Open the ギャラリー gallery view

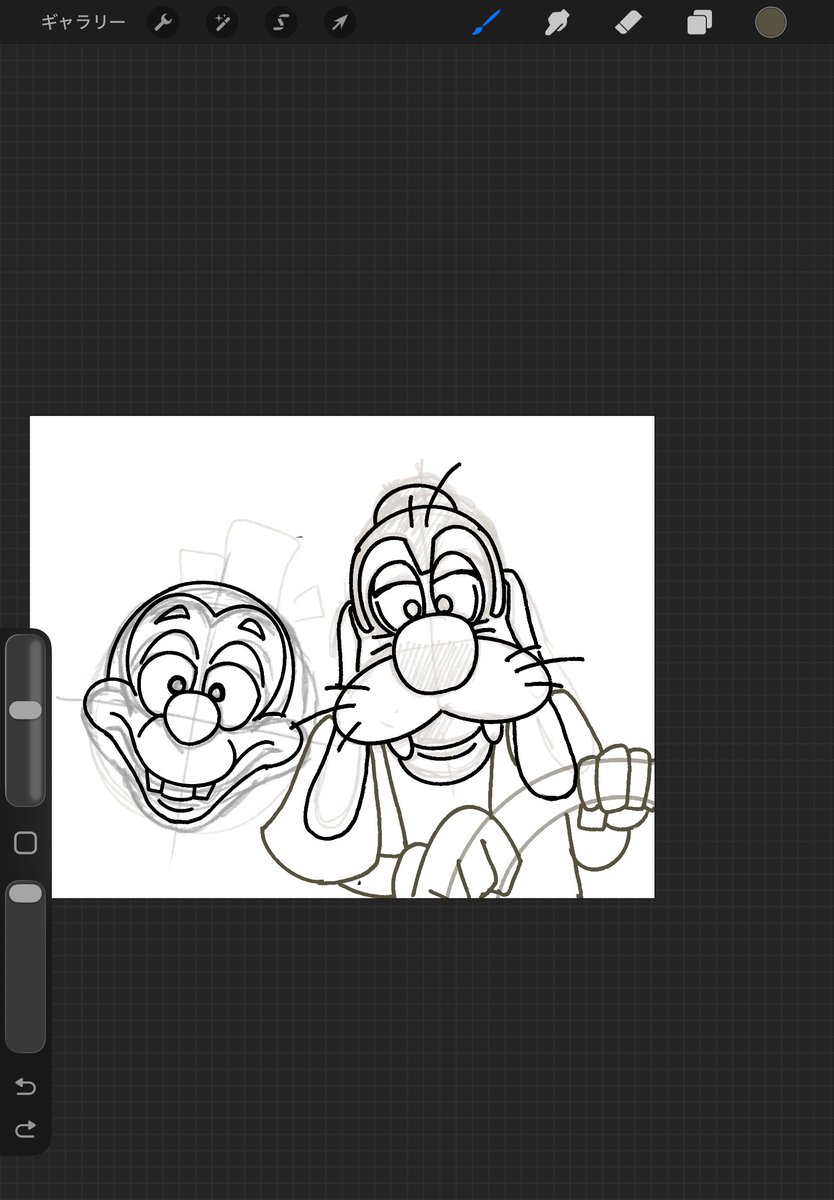(x=83, y=22)
